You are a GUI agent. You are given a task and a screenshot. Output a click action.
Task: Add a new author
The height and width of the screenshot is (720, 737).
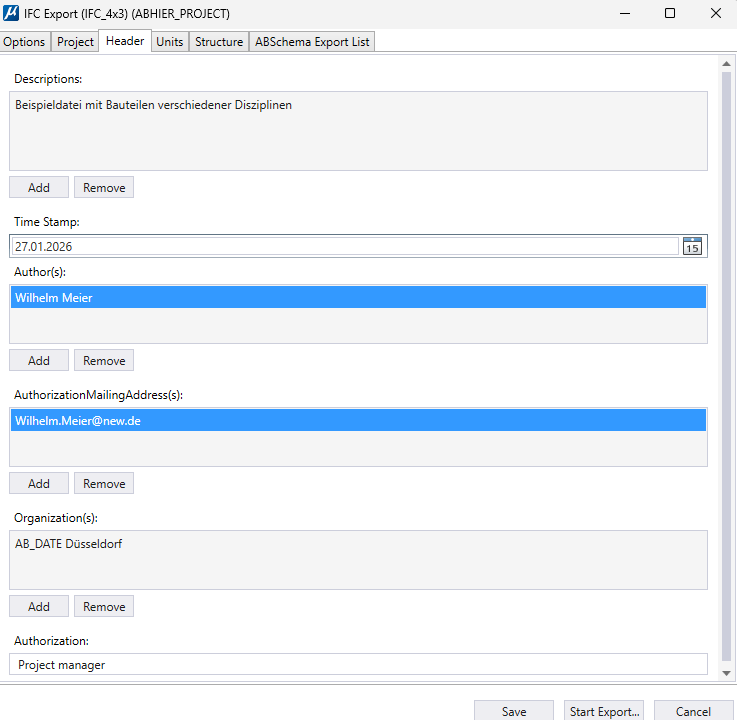(x=39, y=360)
